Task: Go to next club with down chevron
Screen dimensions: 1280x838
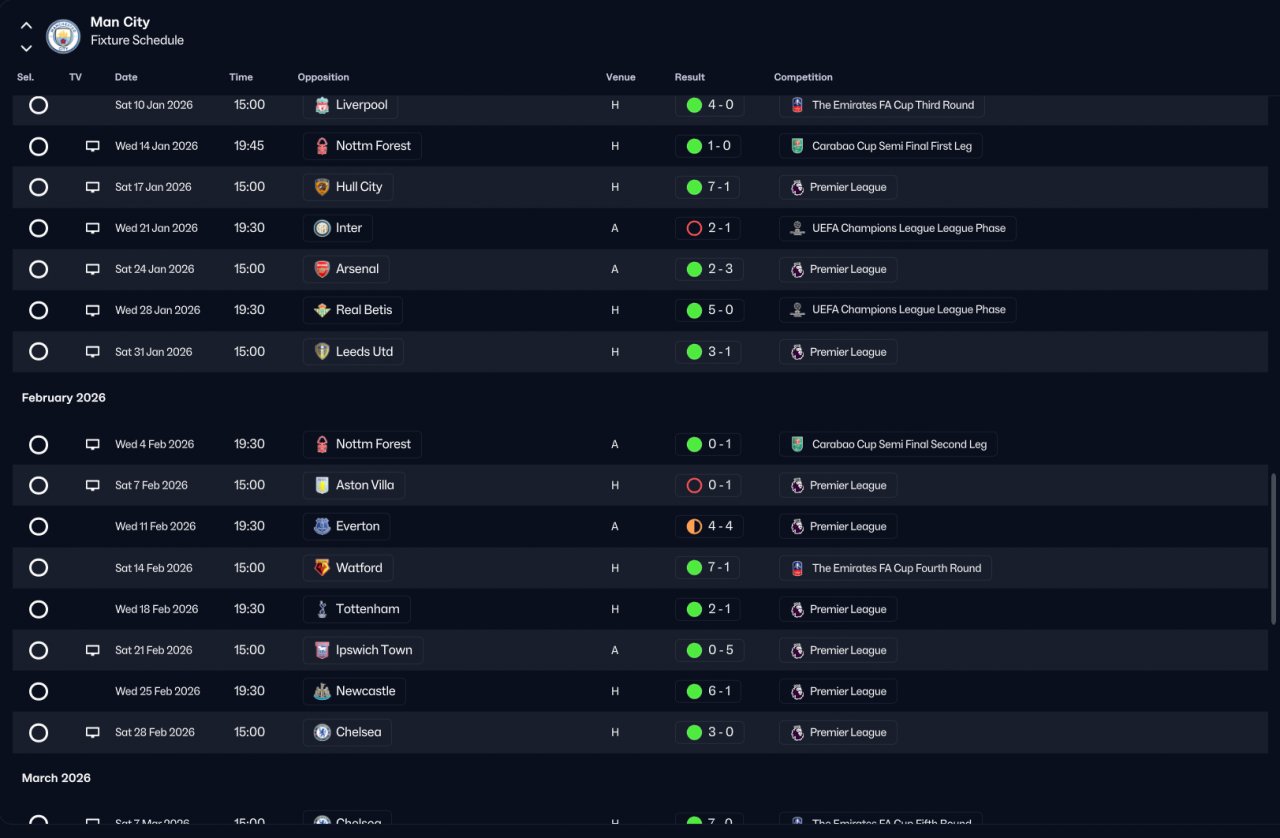Action: click(x=26, y=47)
